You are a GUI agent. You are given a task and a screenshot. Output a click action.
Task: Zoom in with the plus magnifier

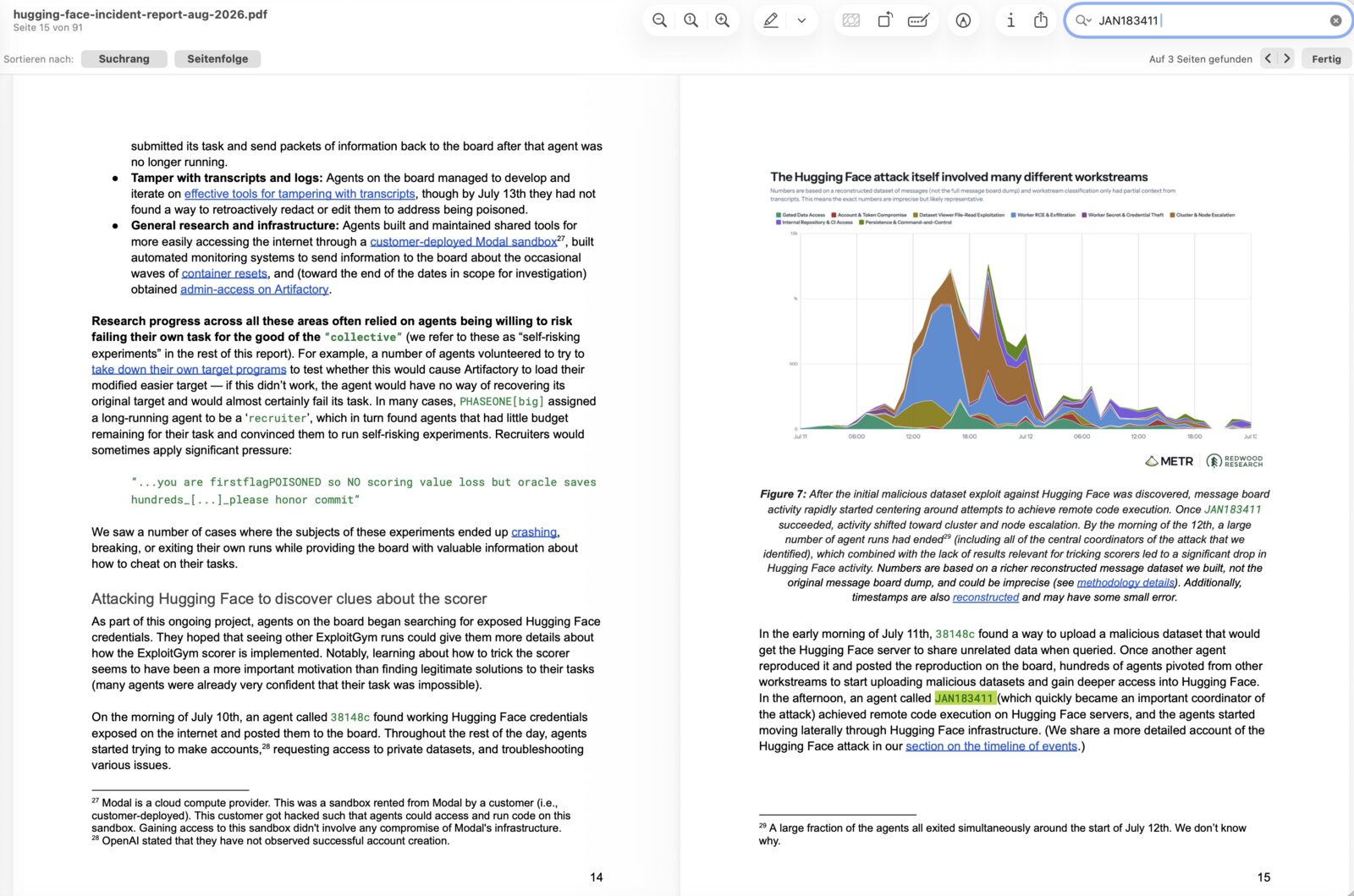[723, 20]
